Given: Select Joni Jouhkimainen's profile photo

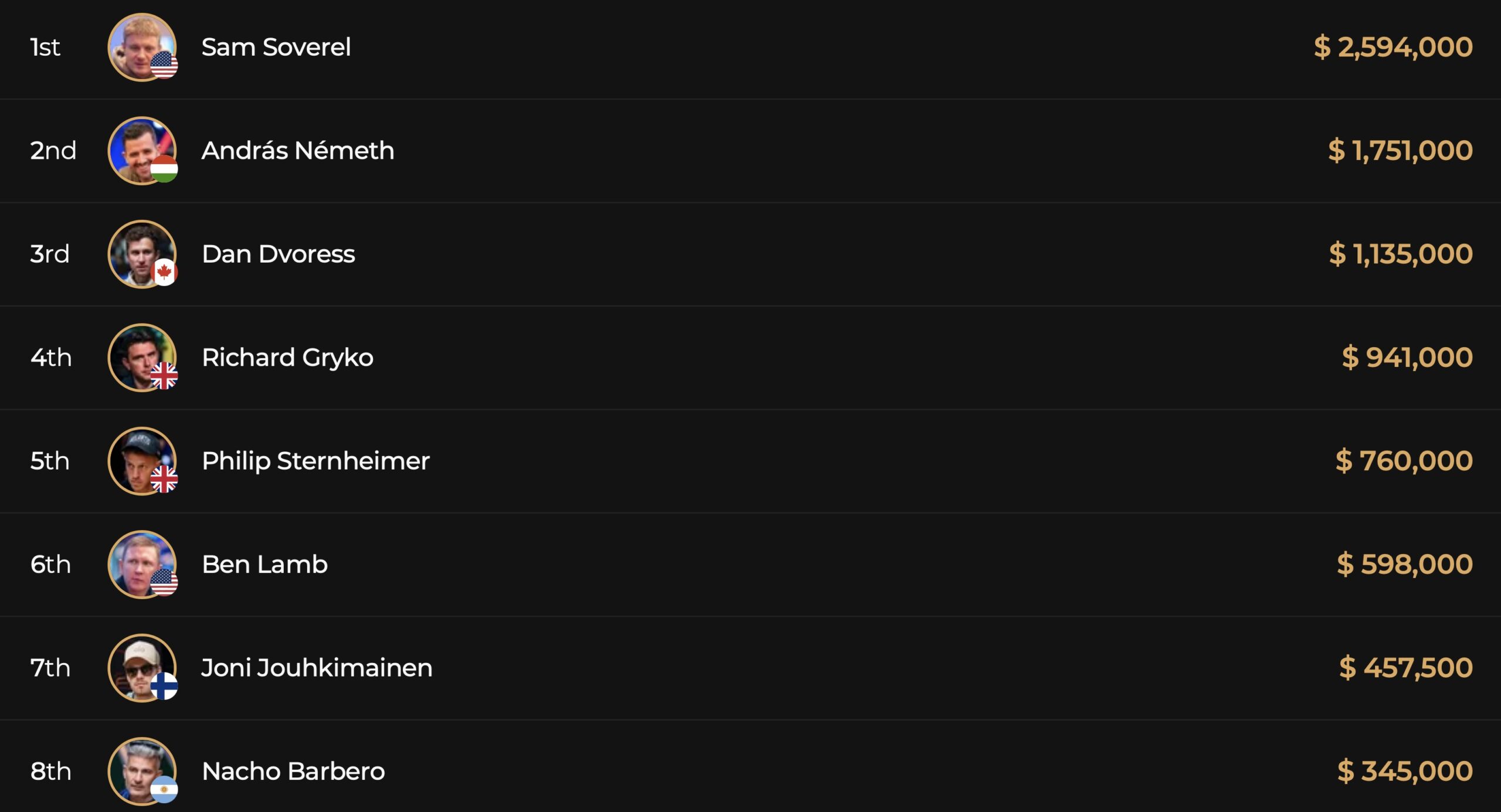Looking at the screenshot, I should (138, 664).
